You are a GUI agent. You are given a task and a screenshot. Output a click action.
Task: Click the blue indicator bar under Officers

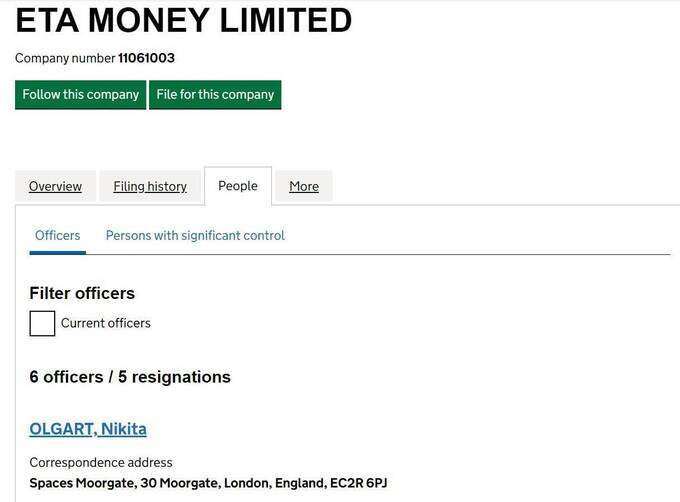(58, 252)
